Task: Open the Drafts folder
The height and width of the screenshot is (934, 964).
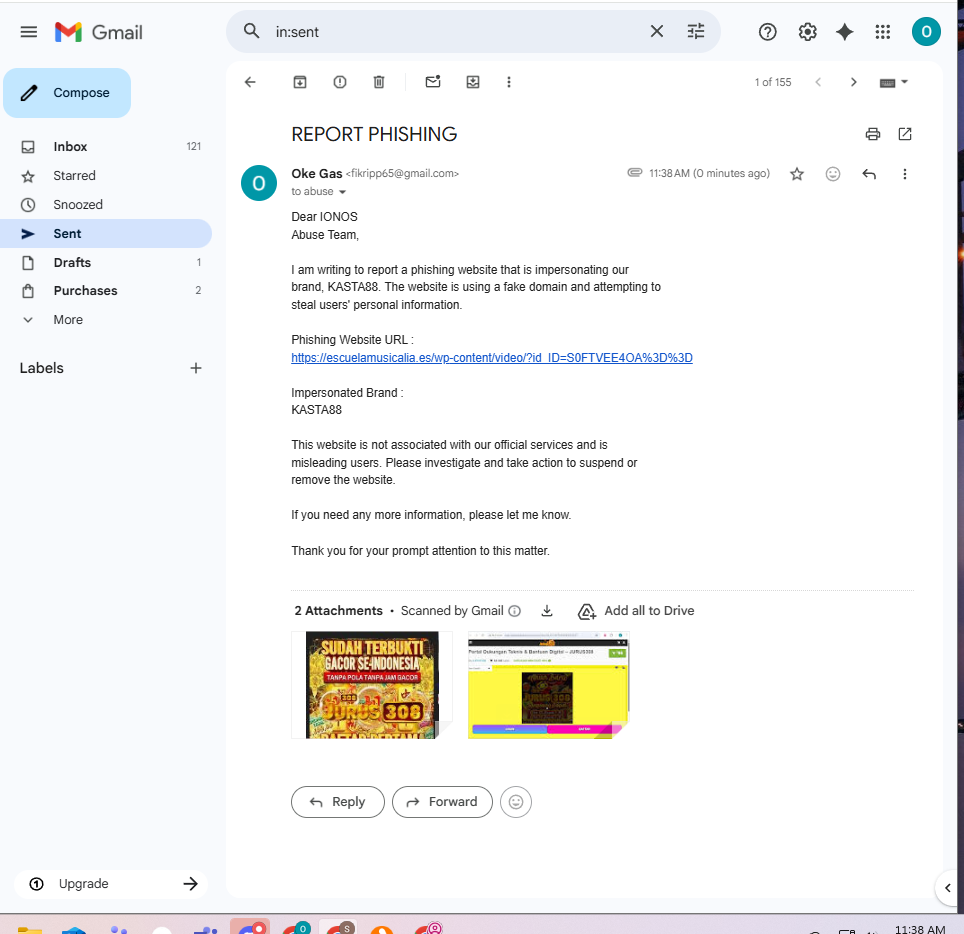Action: [106, 263]
